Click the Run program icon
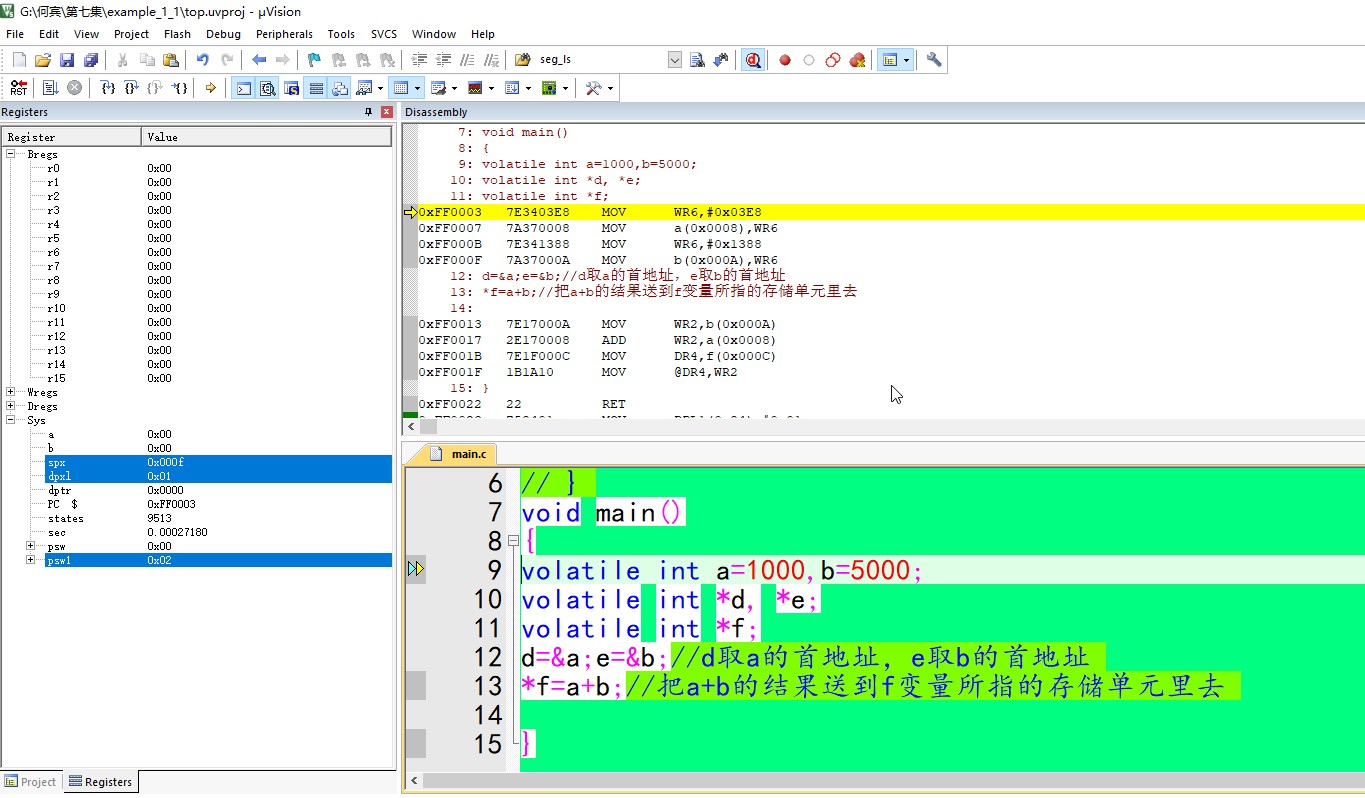The height and width of the screenshot is (798, 1365). click(50, 88)
